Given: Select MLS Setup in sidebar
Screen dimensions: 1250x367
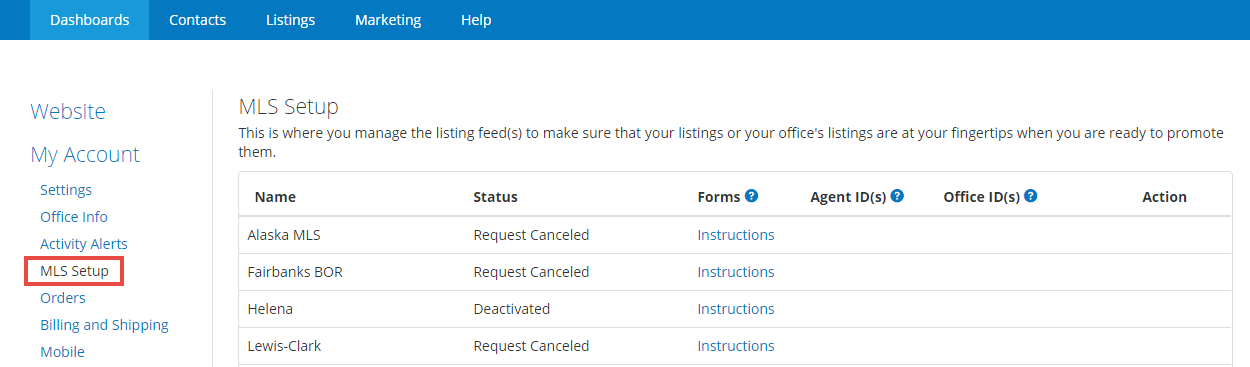Looking at the screenshot, I should 74,271.
